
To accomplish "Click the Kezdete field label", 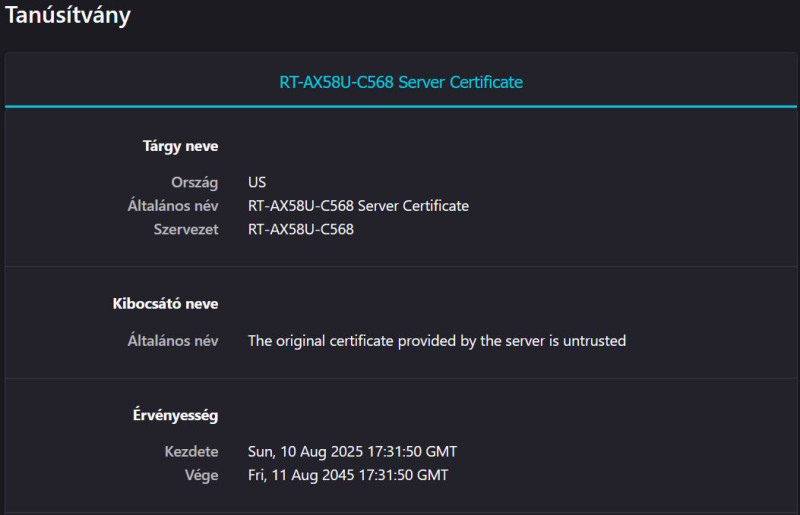I will coord(192,452).
